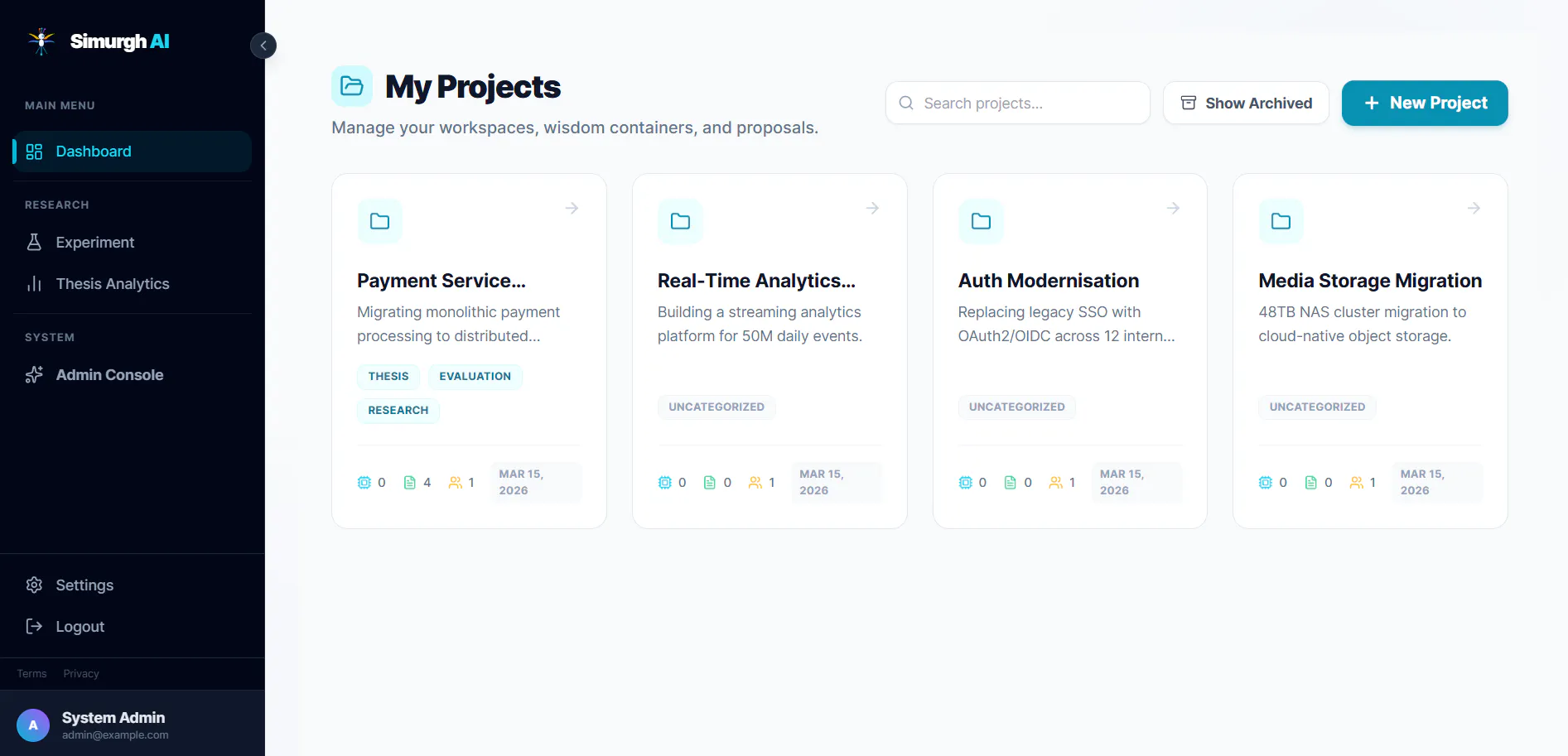Click the My Projects folder icon

352,86
